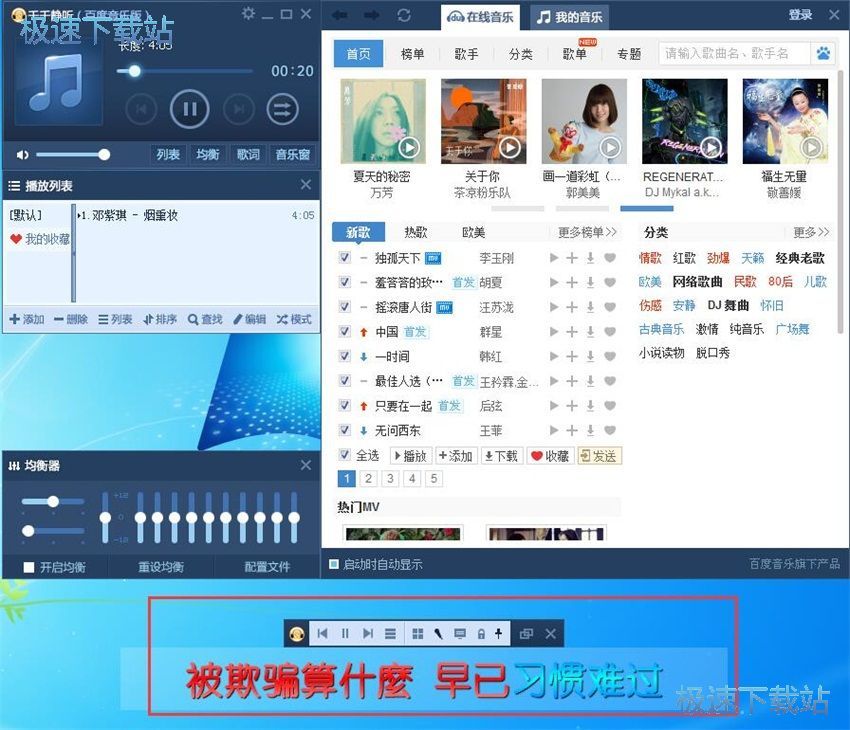
Task: Open the 排序 sort menu
Action: (x=160, y=319)
